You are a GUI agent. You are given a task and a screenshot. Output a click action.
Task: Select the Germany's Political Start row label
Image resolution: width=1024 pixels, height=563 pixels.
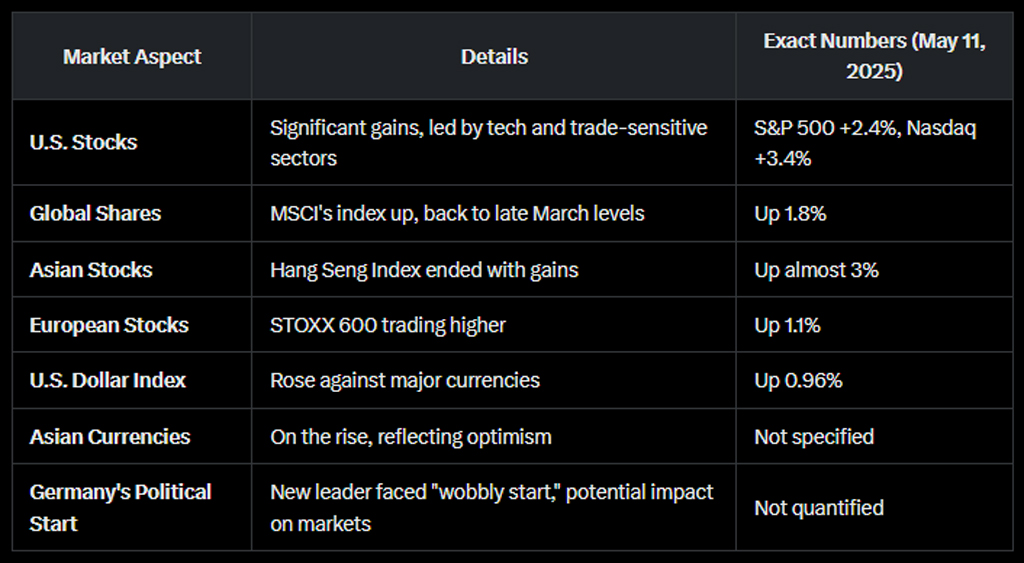click(120, 507)
